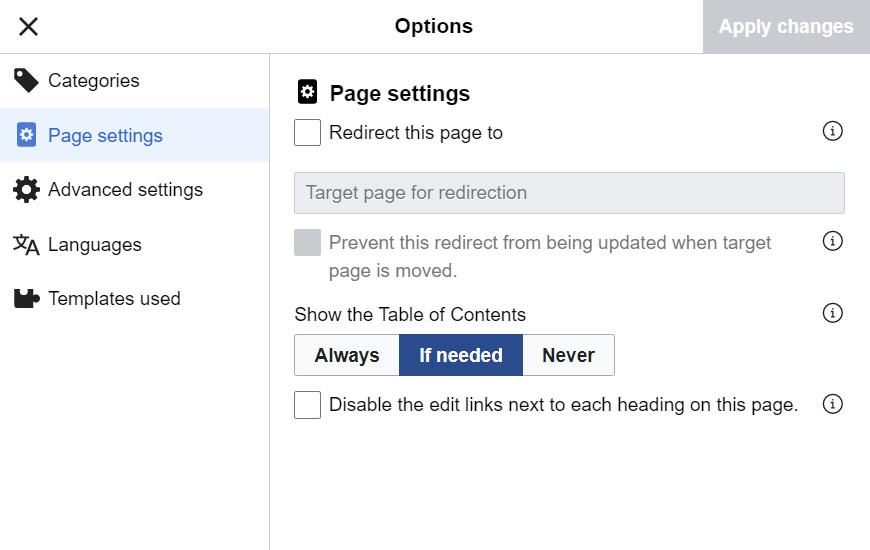The width and height of the screenshot is (870, 550).
Task: Click the Categories tag icon
Action: point(27,81)
